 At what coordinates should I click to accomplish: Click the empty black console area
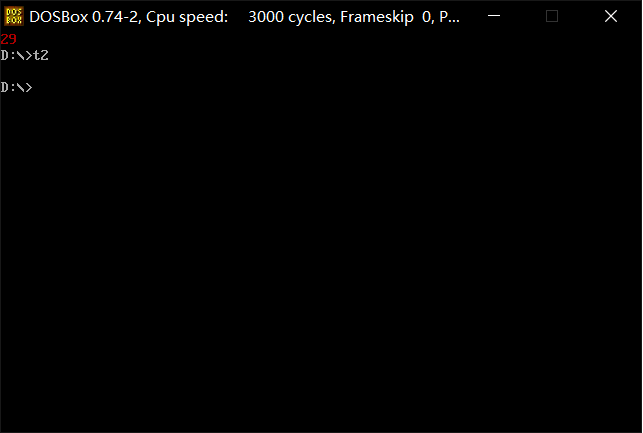point(322,262)
